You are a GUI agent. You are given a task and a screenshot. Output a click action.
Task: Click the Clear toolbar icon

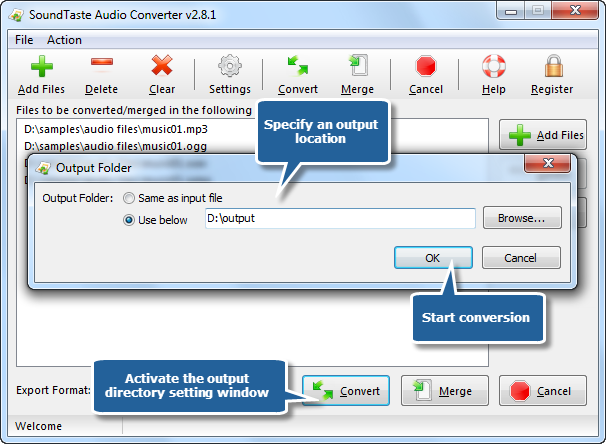(162, 65)
